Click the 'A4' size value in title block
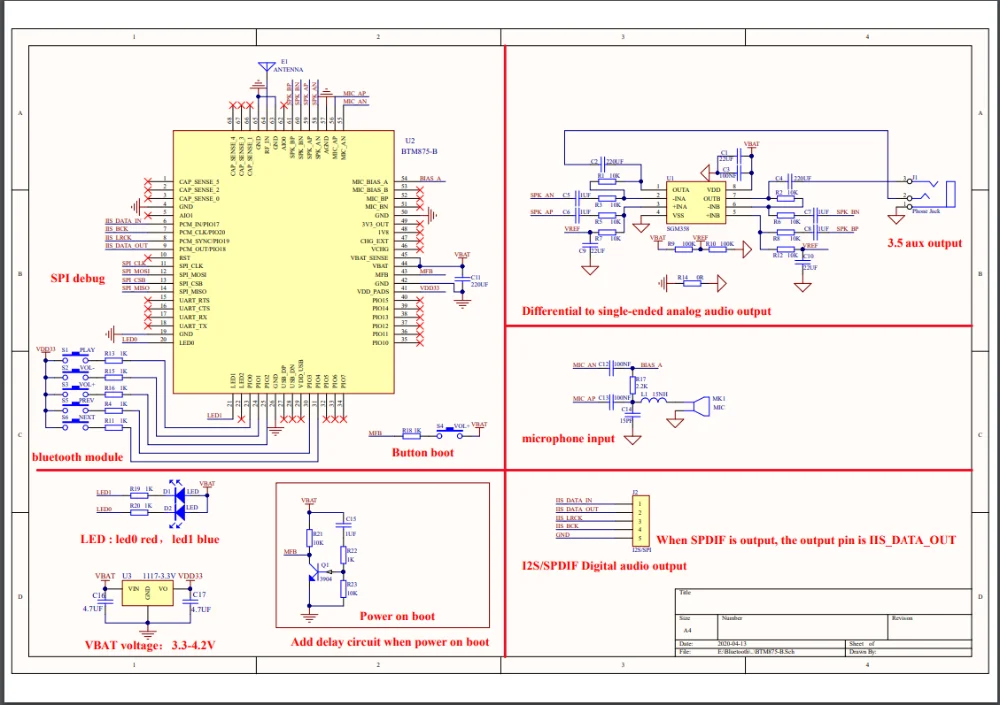 tap(687, 630)
